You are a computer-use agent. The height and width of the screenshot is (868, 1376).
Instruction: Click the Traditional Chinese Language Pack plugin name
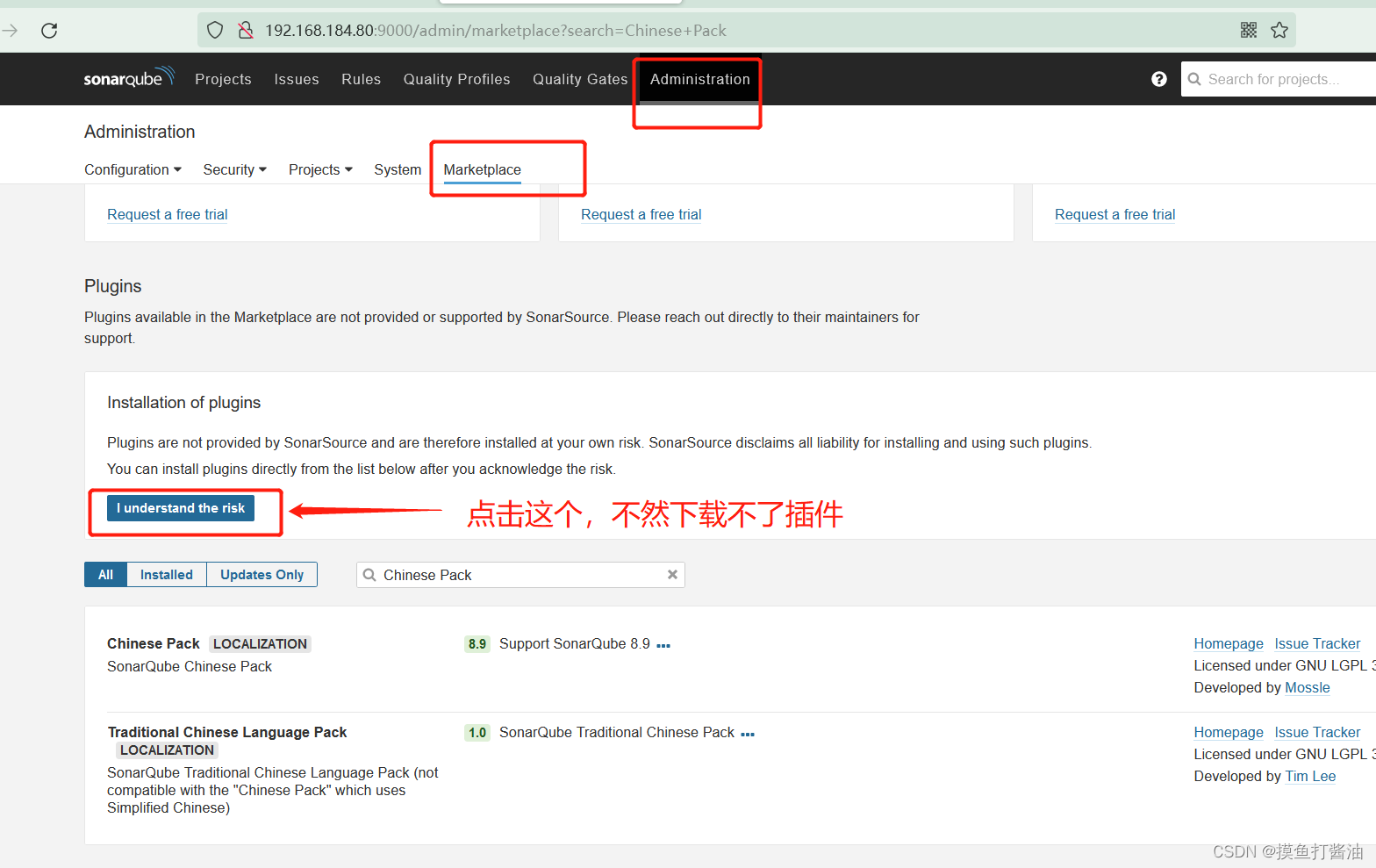pos(227,732)
